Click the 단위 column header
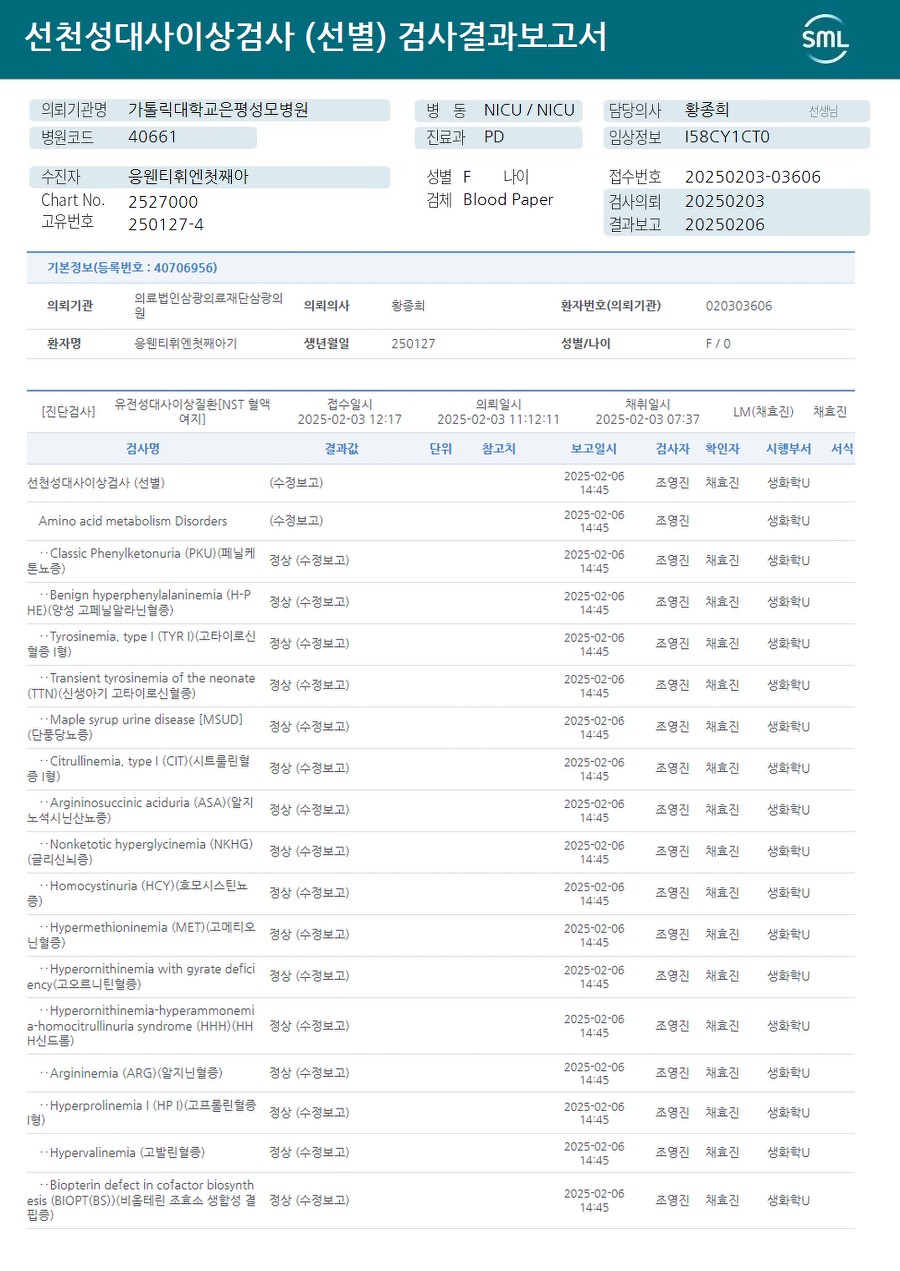The height and width of the screenshot is (1271, 900). [x=440, y=449]
